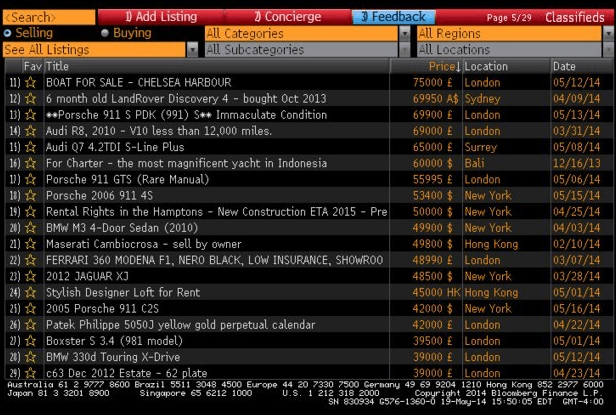This screenshot has width=616, height=415.
Task: Star the LandRover Discovery 4 listing
Action: point(30,99)
